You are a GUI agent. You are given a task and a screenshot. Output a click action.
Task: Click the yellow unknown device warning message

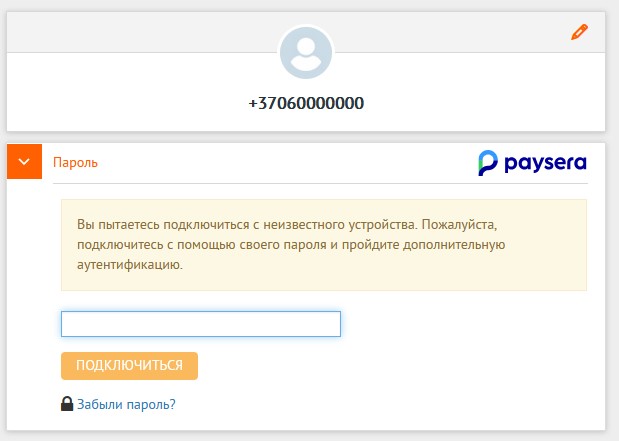point(323,244)
